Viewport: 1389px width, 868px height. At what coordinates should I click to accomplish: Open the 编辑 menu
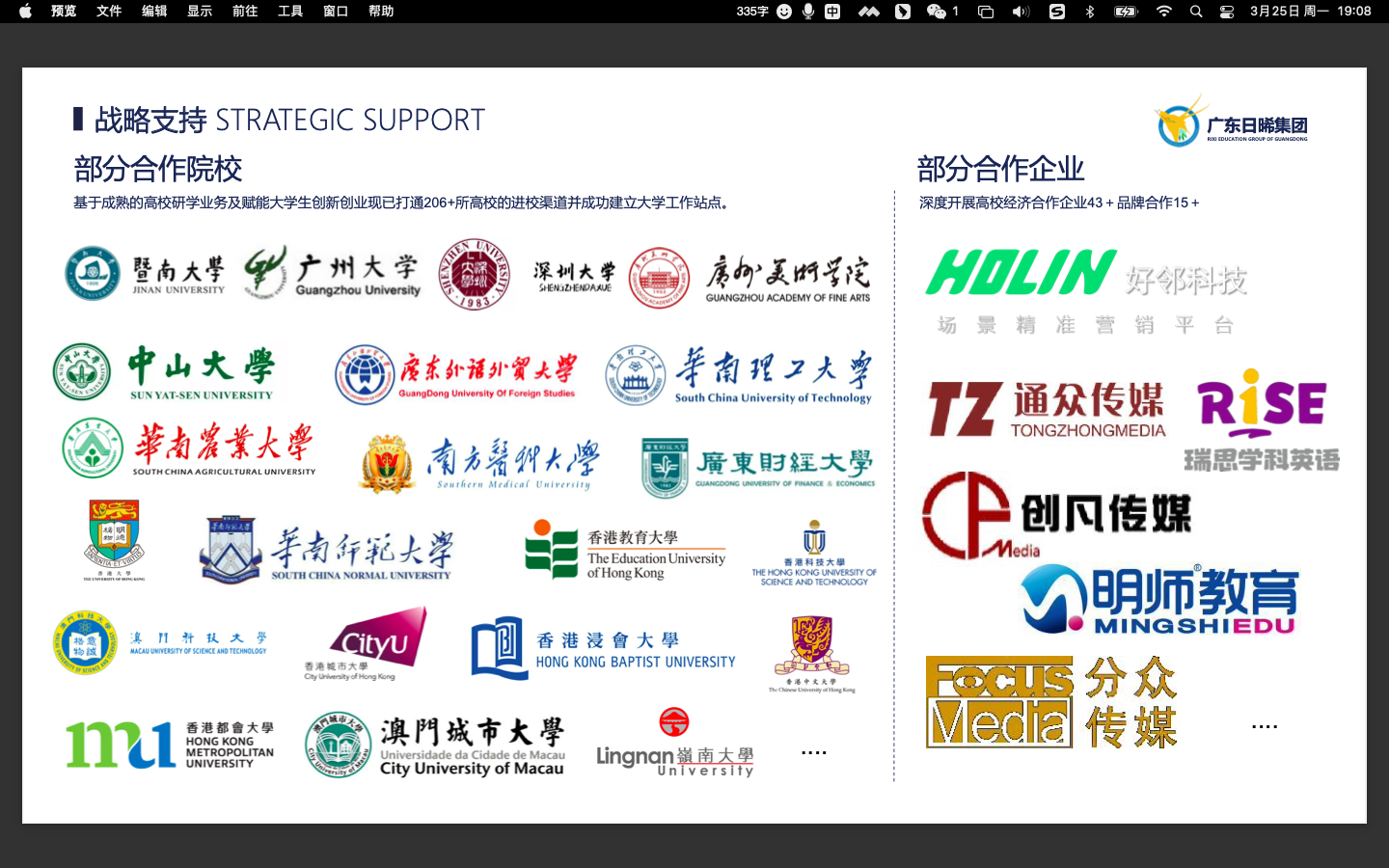(x=154, y=12)
